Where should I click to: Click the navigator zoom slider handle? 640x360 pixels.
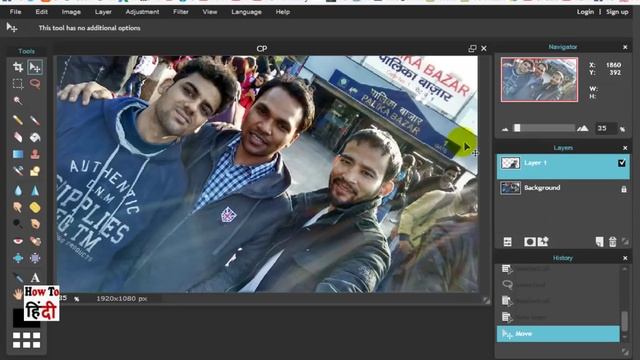517,128
